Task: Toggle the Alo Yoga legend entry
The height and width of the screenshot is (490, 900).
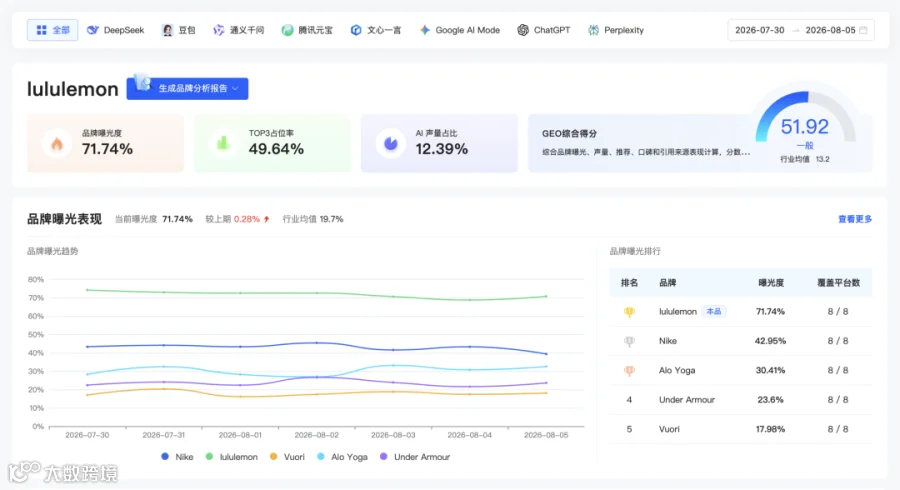Action: (x=342, y=457)
